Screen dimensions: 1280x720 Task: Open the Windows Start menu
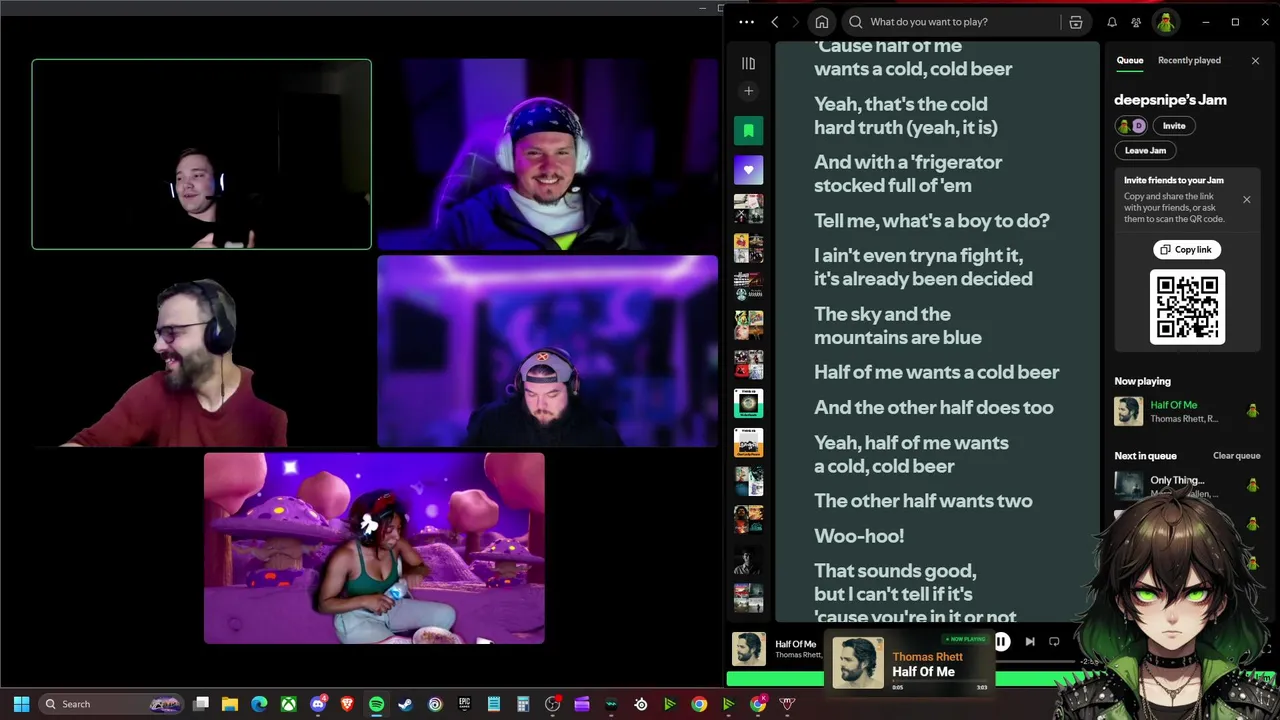(21, 704)
